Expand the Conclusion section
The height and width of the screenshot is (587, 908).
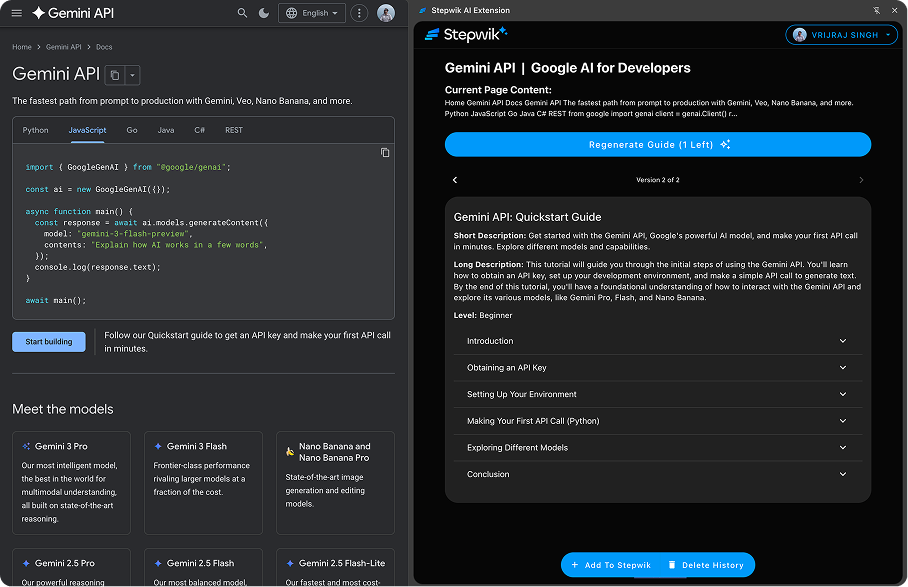658,474
